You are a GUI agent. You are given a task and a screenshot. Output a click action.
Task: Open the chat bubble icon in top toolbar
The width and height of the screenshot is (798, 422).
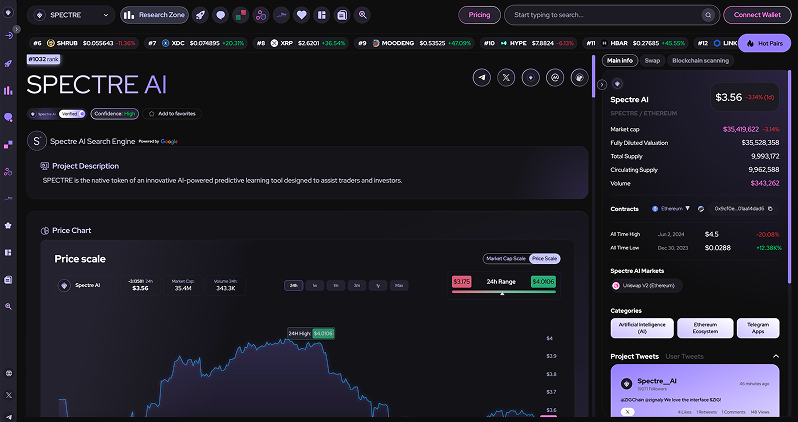(x=220, y=15)
